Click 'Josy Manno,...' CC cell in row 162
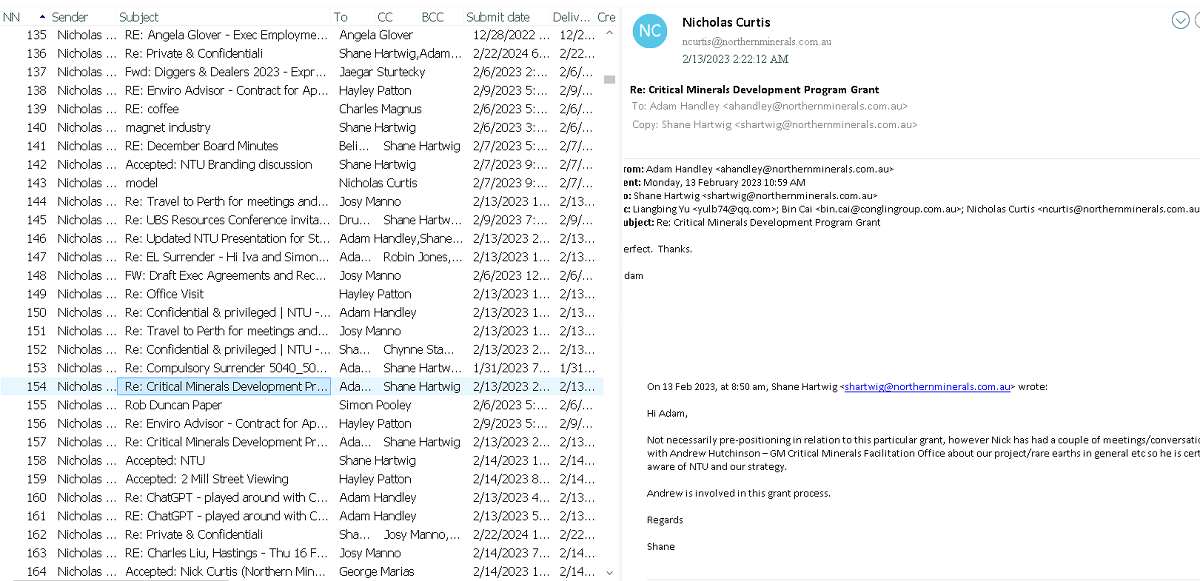This screenshot has width=1200, height=581. click(421, 534)
